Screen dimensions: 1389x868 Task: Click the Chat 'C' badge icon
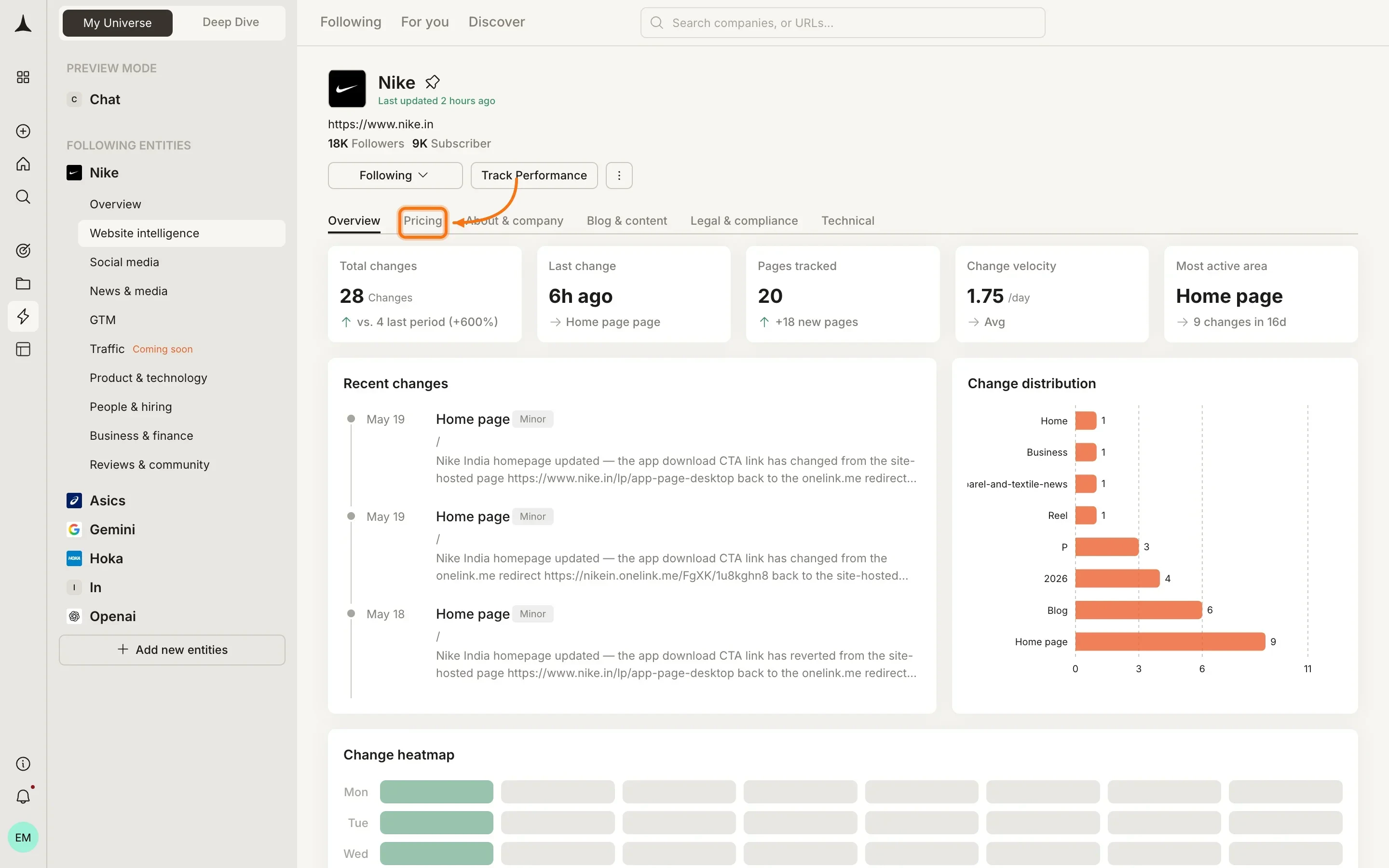(74, 99)
